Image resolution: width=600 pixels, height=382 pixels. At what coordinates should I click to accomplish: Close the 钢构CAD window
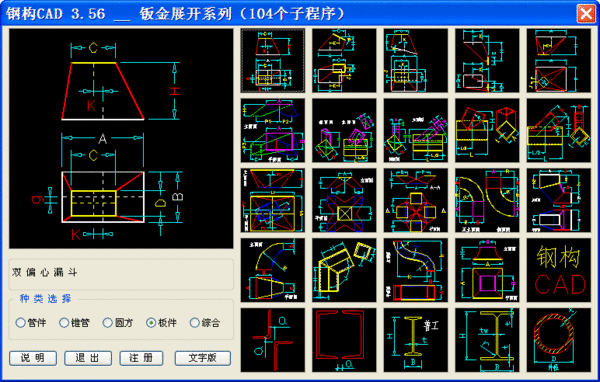point(586,14)
